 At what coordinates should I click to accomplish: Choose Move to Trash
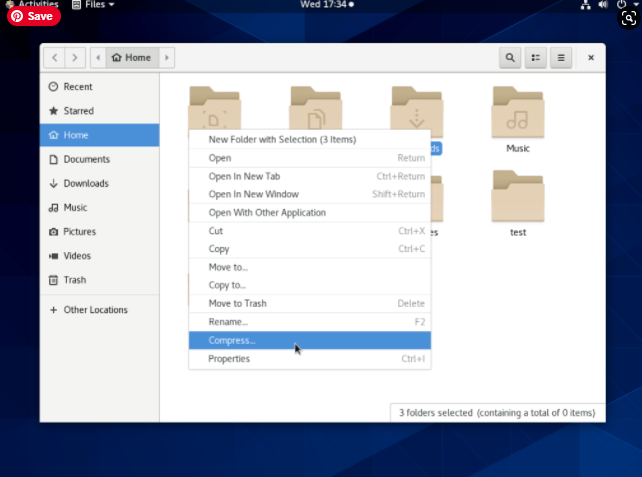tap(310, 303)
